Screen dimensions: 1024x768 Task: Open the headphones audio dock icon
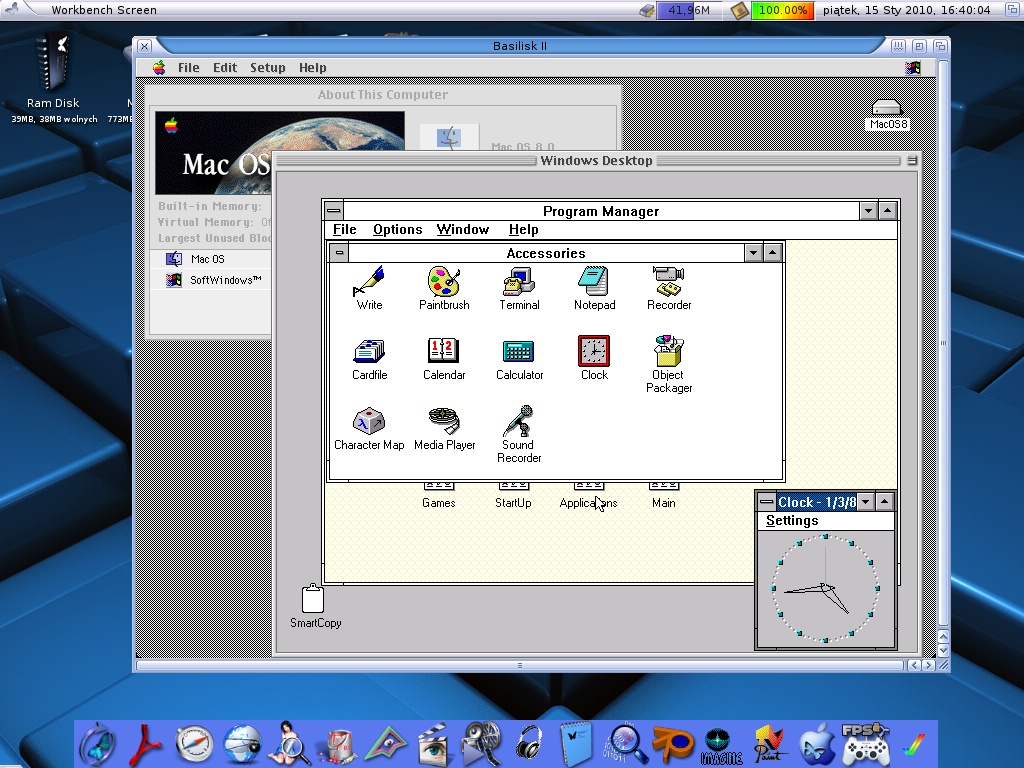click(529, 744)
